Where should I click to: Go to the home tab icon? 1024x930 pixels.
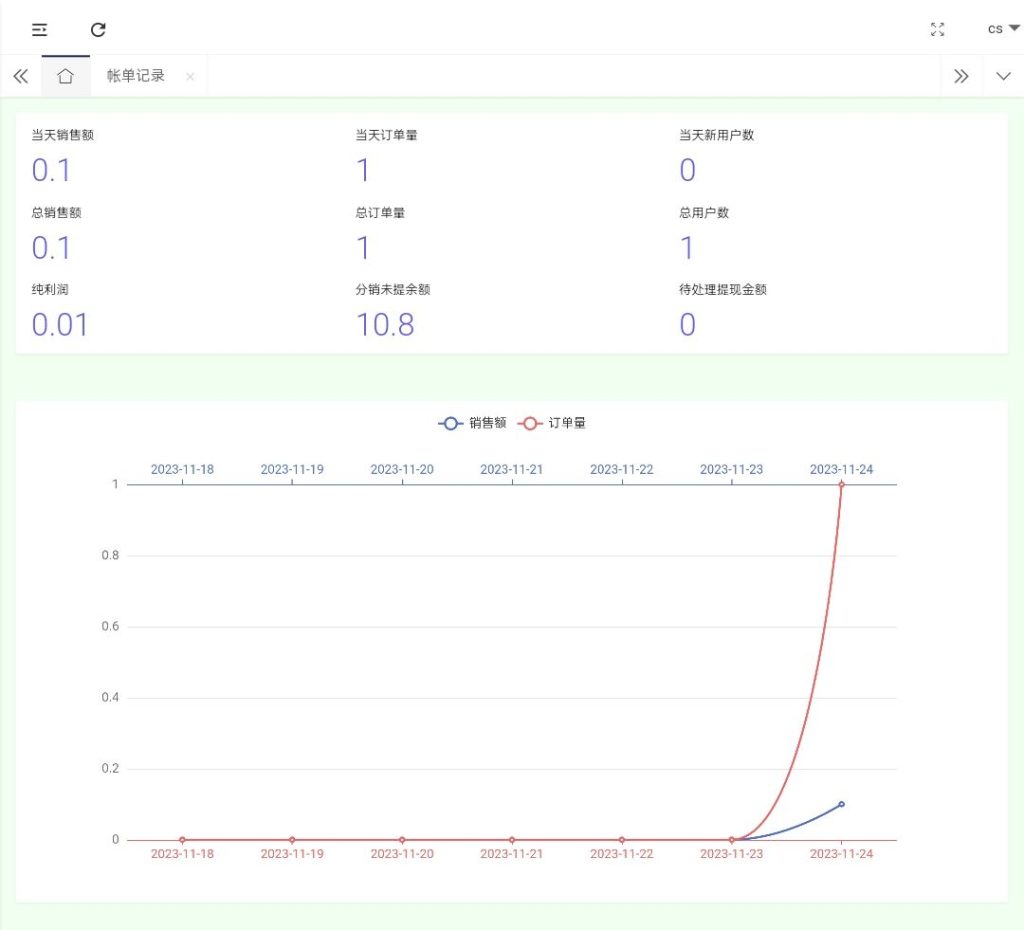pyautogui.click(x=66, y=76)
